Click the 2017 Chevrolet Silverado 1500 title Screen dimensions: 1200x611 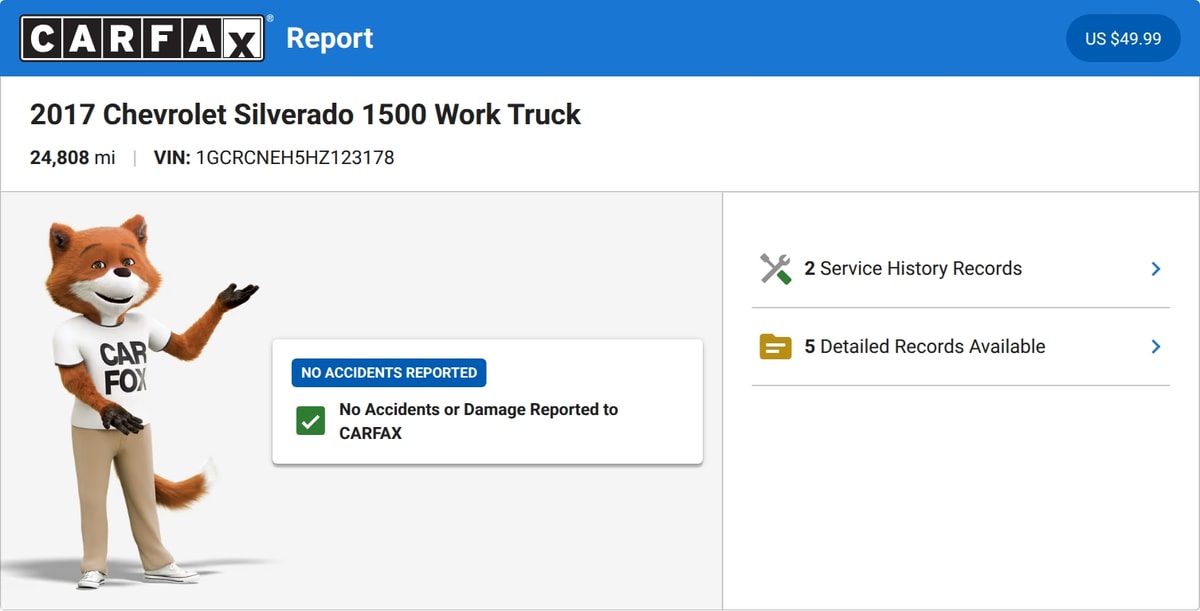pos(305,114)
